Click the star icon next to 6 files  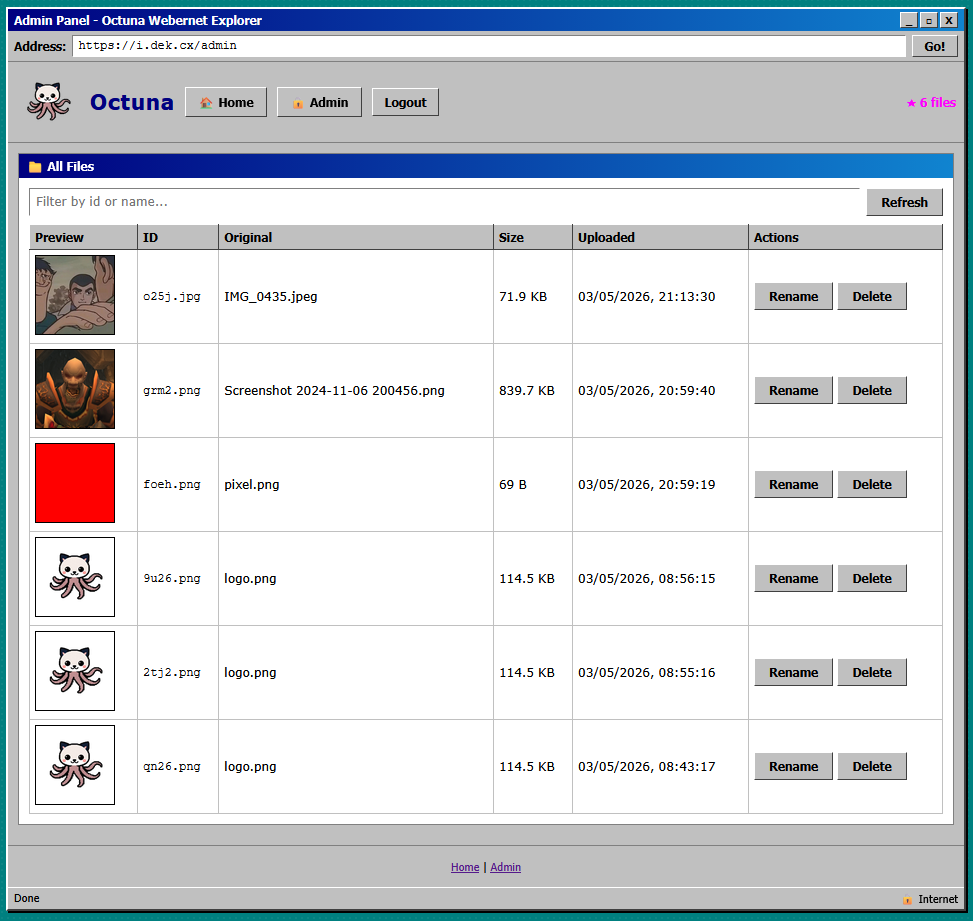(911, 103)
